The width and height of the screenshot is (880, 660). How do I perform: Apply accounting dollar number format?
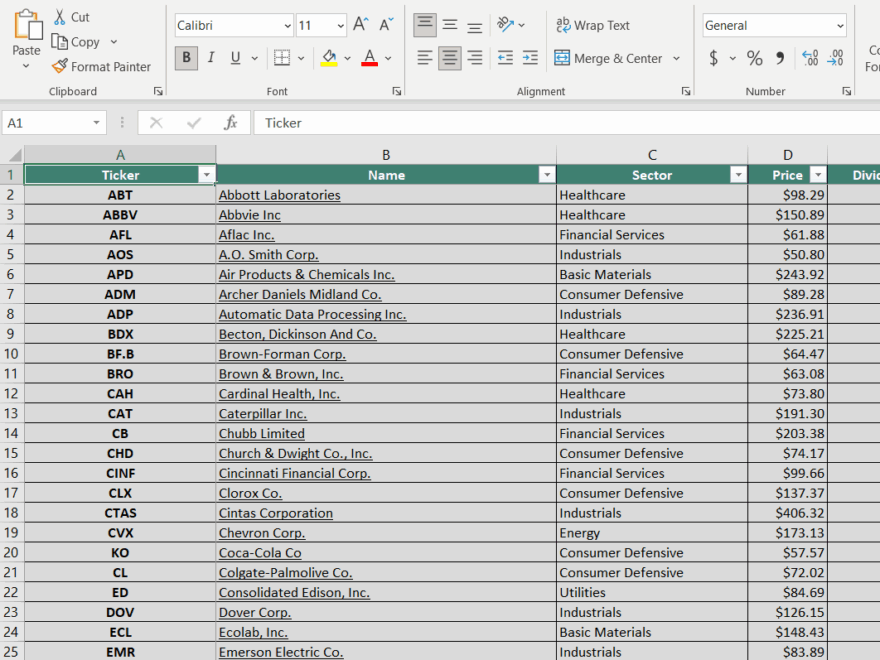(713, 58)
